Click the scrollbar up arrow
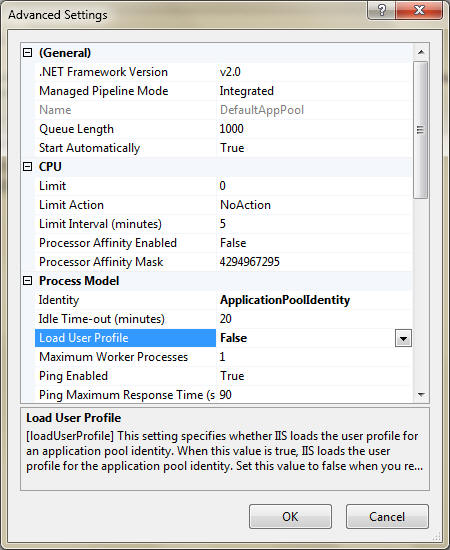 [421, 52]
